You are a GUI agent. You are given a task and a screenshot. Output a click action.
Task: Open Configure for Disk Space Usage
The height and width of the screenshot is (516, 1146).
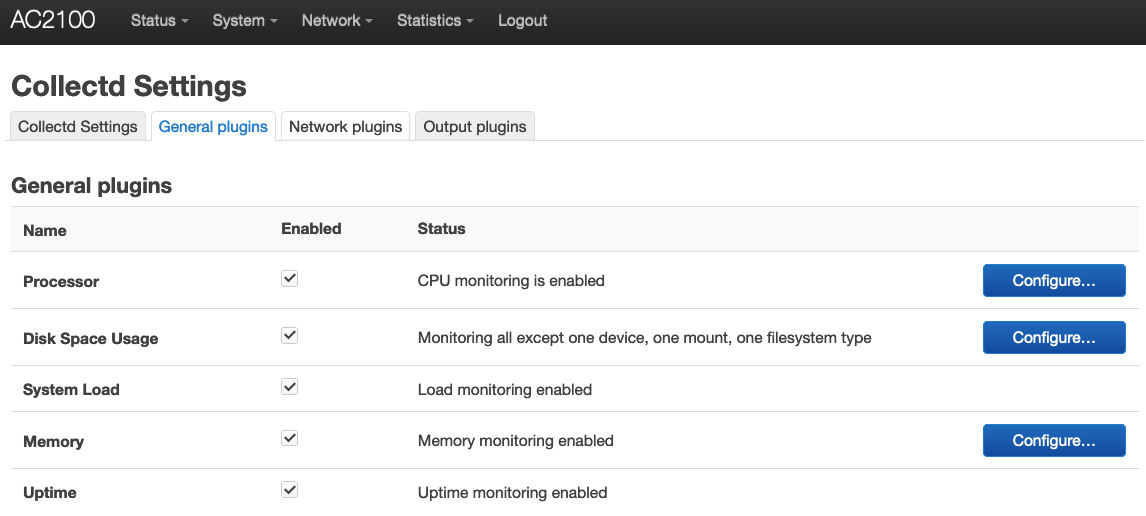[x=1054, y=338]
